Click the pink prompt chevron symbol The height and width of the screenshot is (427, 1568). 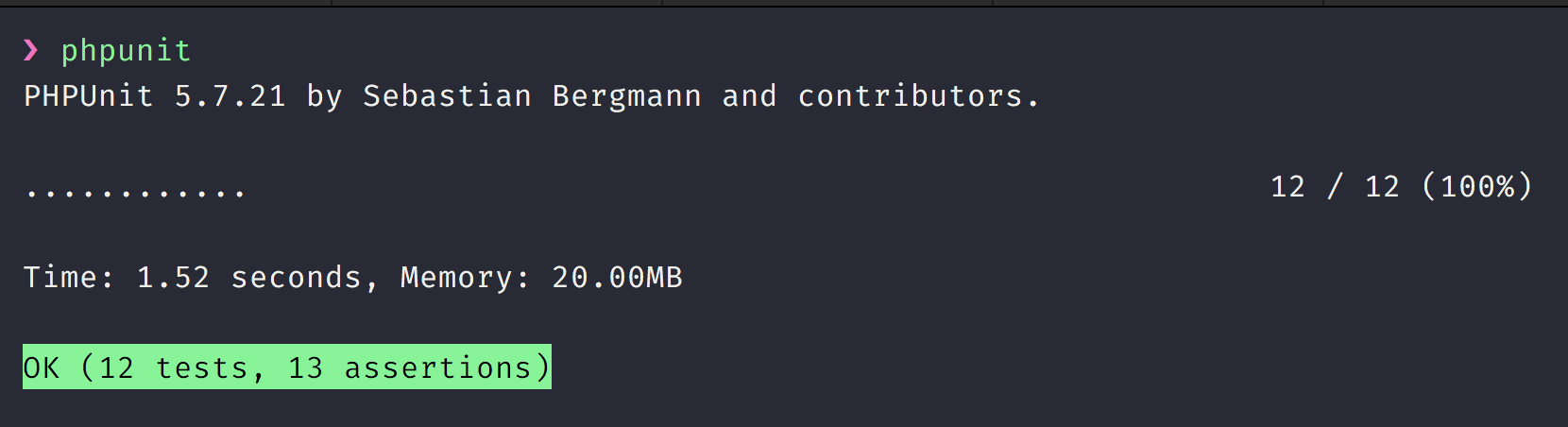[31, 50]
